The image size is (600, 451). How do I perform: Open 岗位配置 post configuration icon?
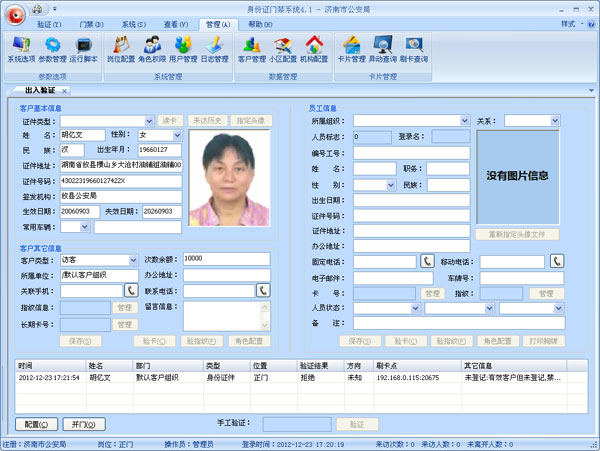point(121,49)
